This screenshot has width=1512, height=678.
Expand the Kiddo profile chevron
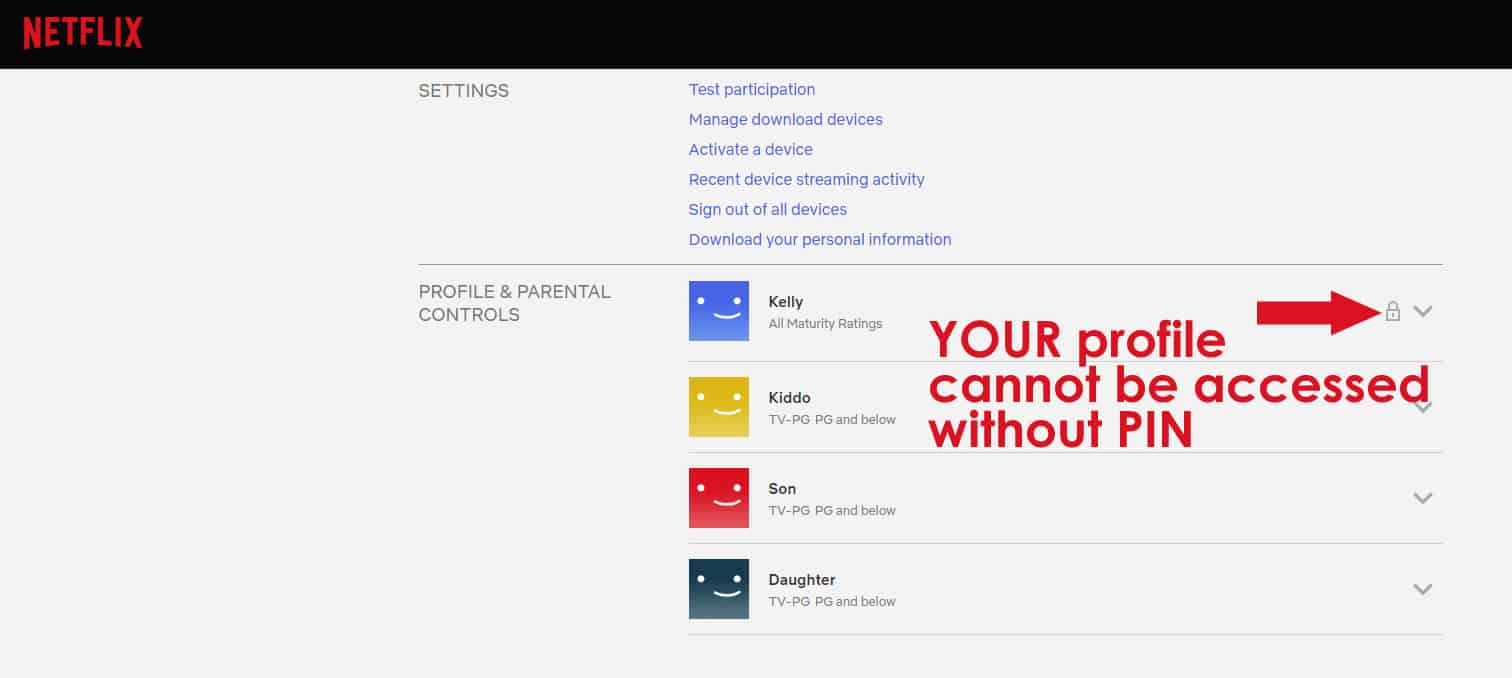pos(1423,407)
